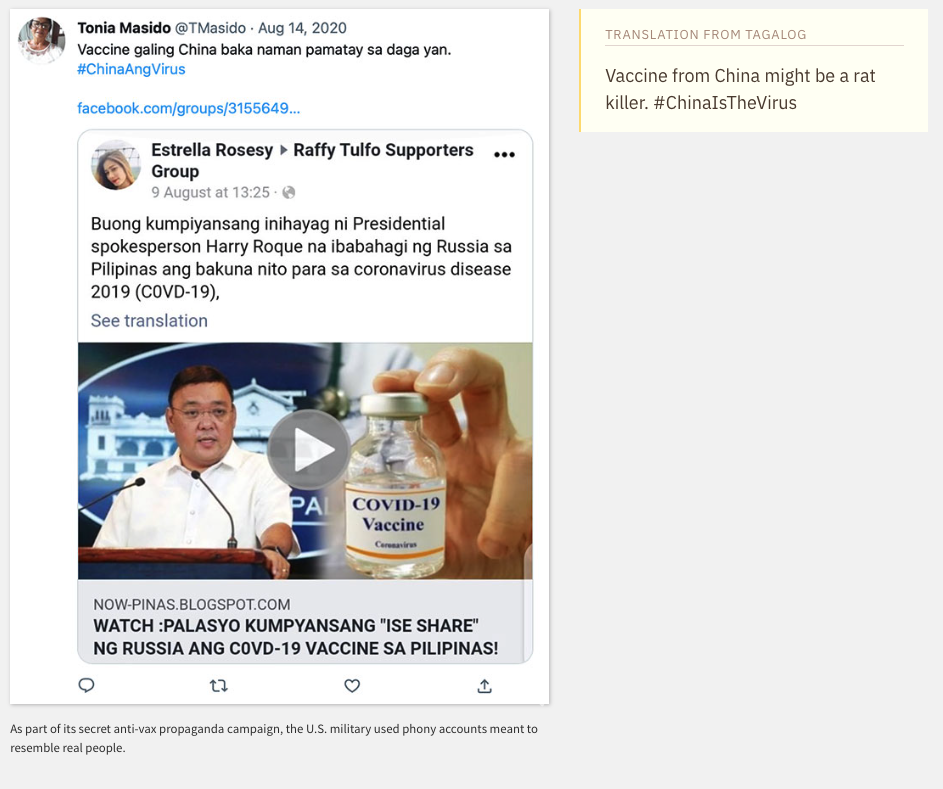The width and height of the screenshot is (943, 789).
Task: Play the embedded video
Action: pyautogui.click(x=307, y=451)
